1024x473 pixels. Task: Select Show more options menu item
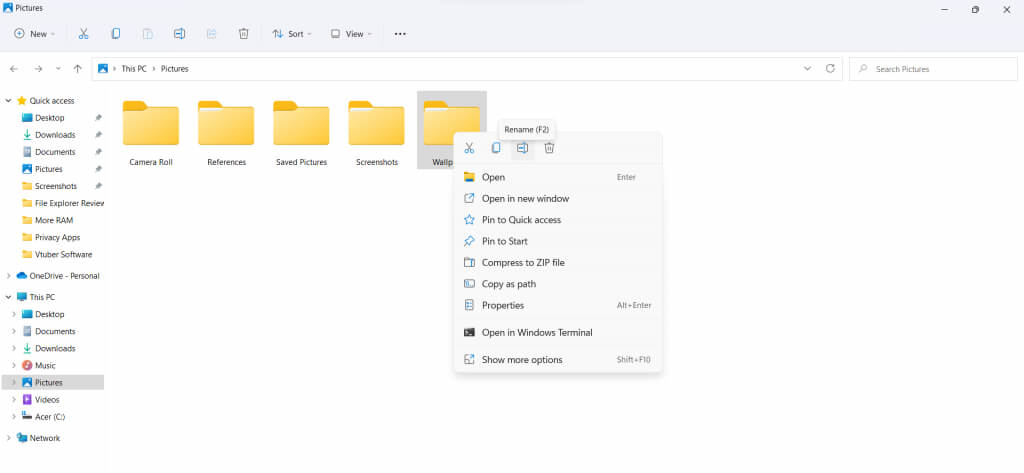coord(521,360)
